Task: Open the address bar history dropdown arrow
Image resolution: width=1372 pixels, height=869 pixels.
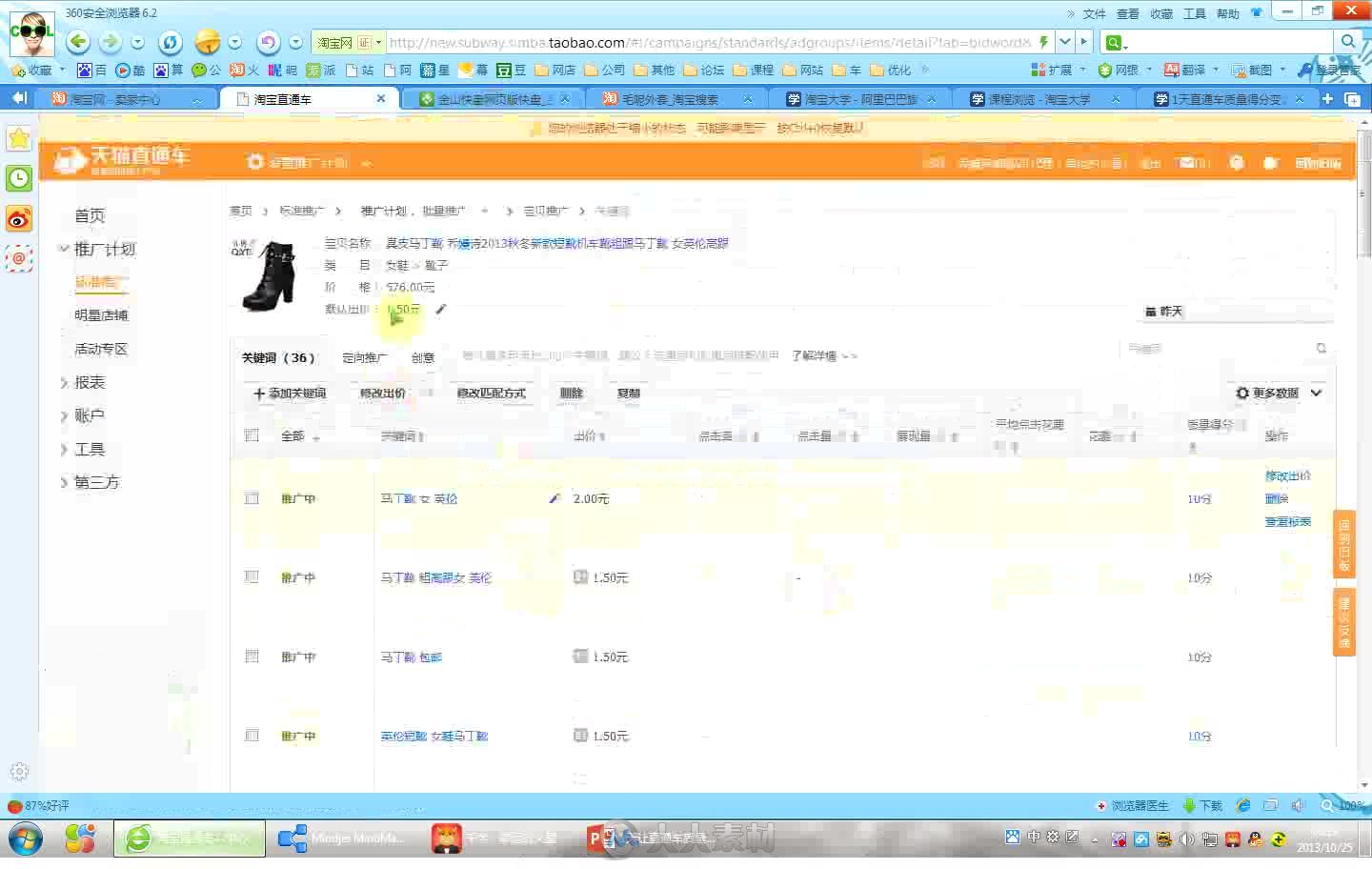Action: click(1065, 42)
